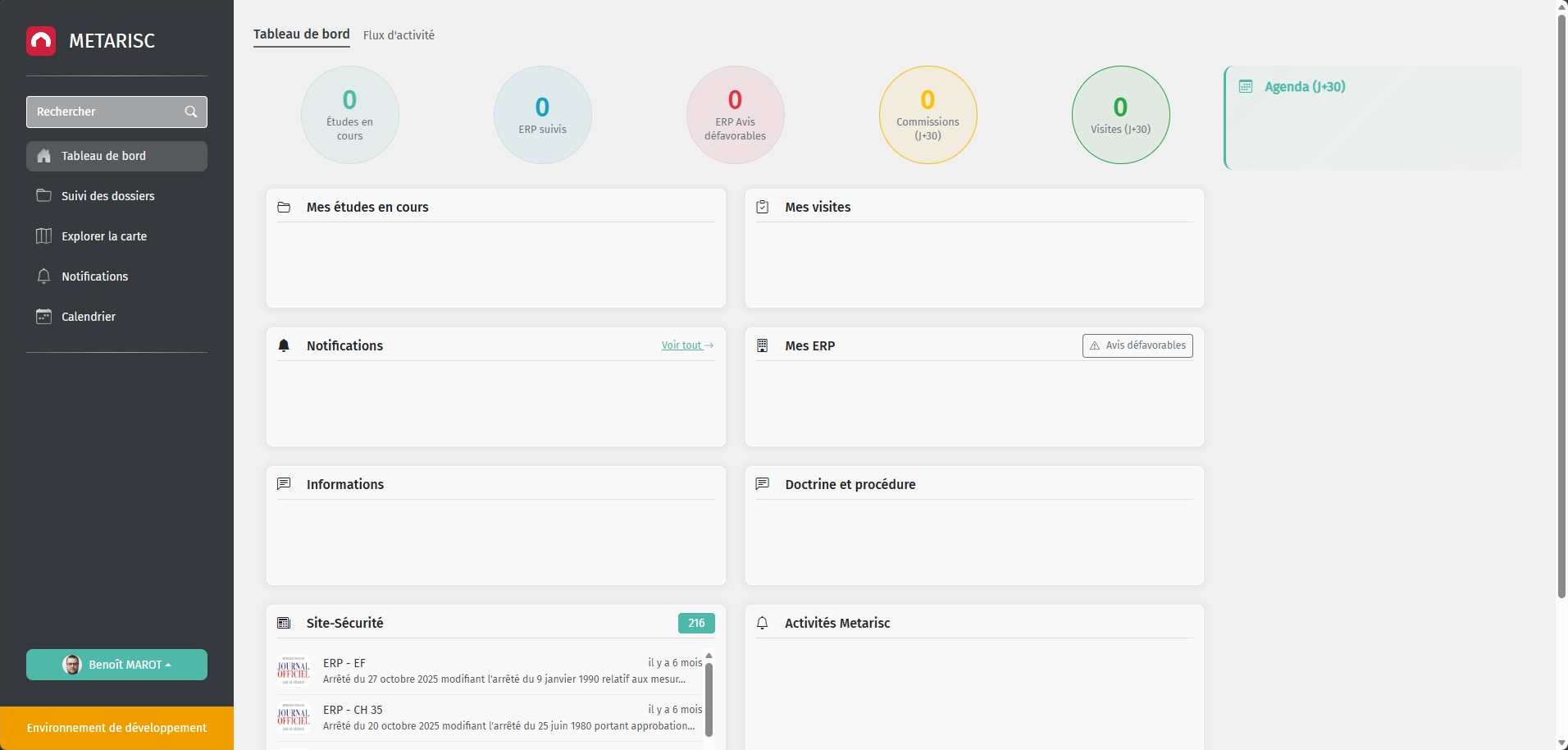Click the newspaper icon in Site-Sécurité card
This screenshot has height=750, width=1568.
tap(284, 623)
